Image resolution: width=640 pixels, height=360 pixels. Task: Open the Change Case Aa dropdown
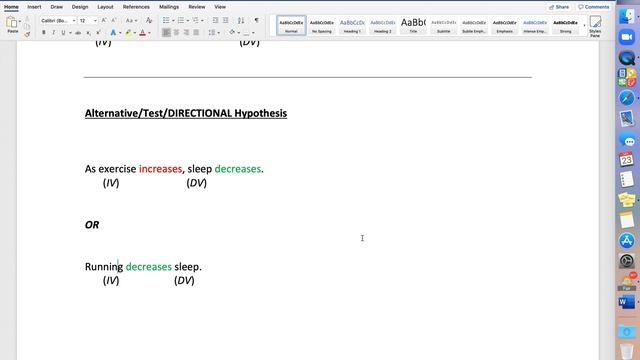coord(131,20)
